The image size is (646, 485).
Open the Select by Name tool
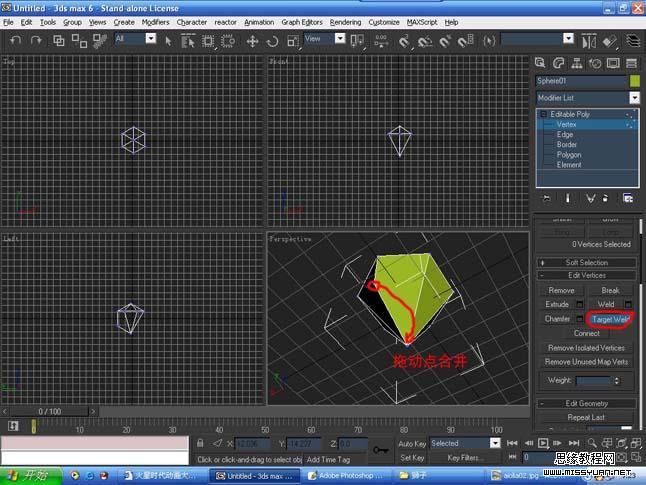coord(187,41)
